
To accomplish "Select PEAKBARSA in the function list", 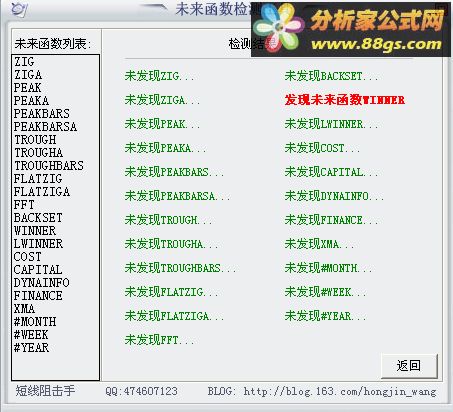I will pyautogui.click(x=45, y=127).
